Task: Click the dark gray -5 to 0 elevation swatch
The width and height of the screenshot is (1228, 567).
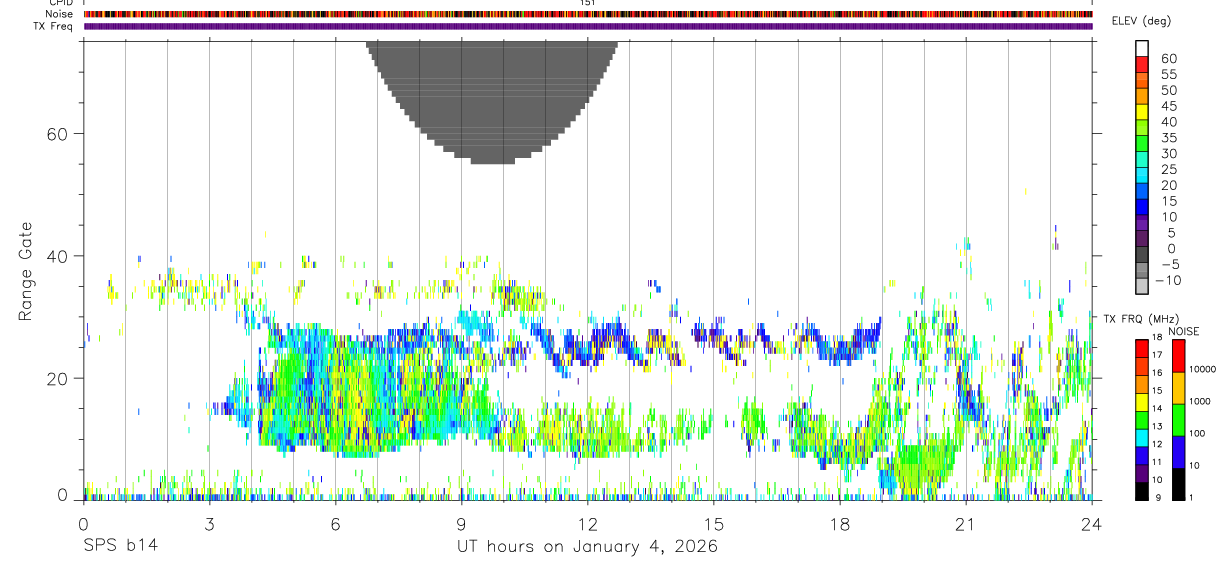Action: coord(1142,255)
